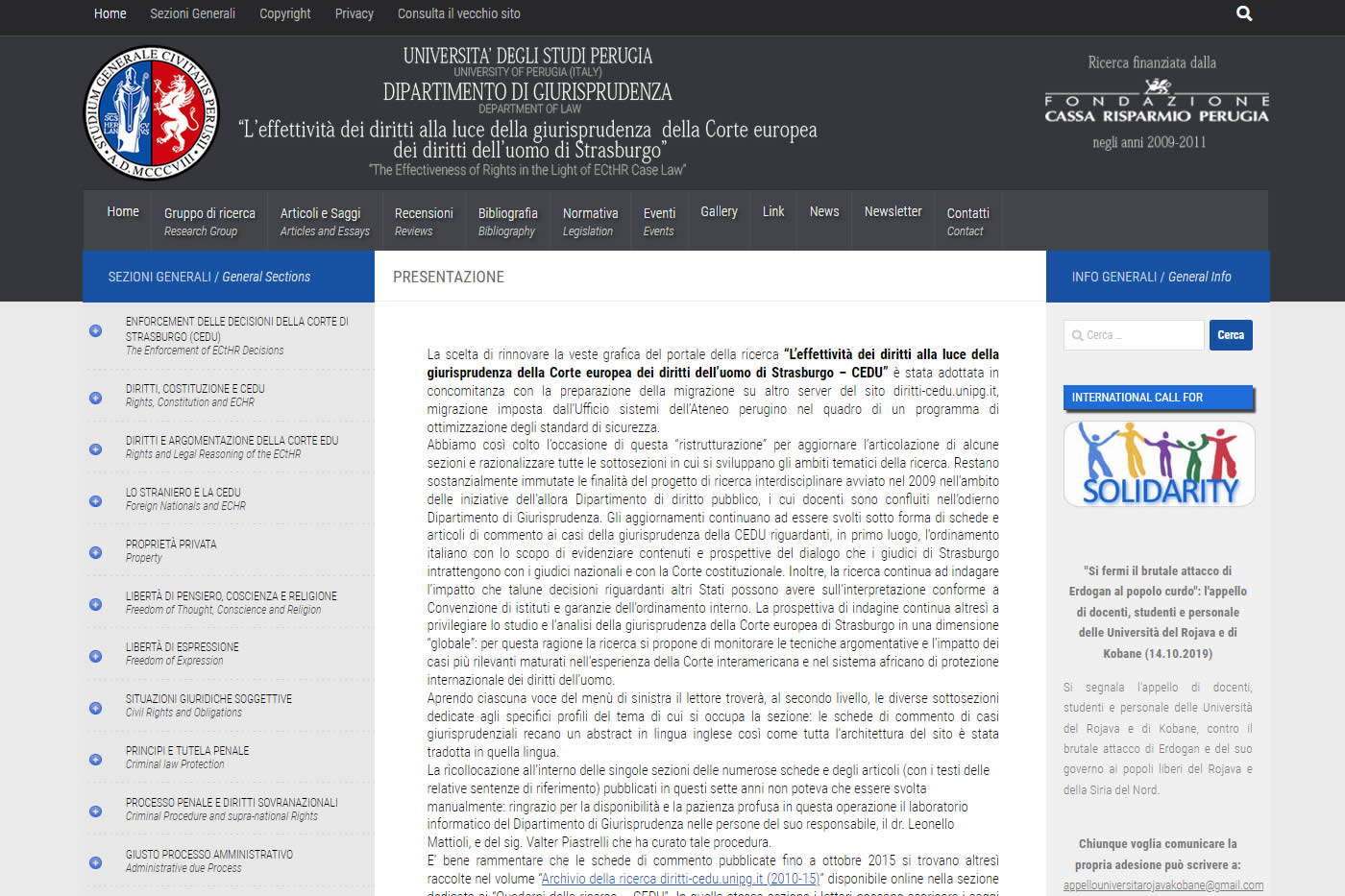The height and width of the screenshot is (896, 1345).
Task: Click the blue Cerca search button
Action: (1231, 335)
